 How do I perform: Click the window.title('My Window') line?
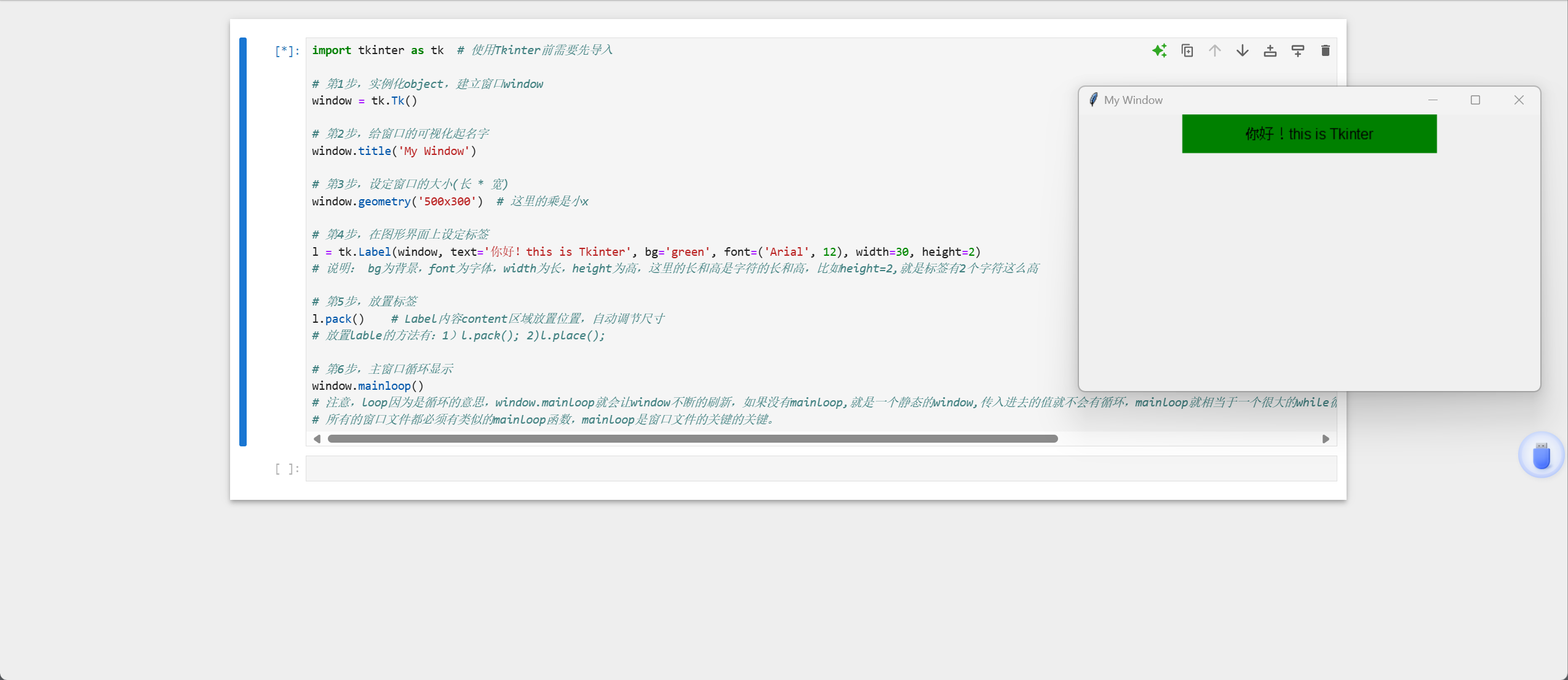[394, 151]
